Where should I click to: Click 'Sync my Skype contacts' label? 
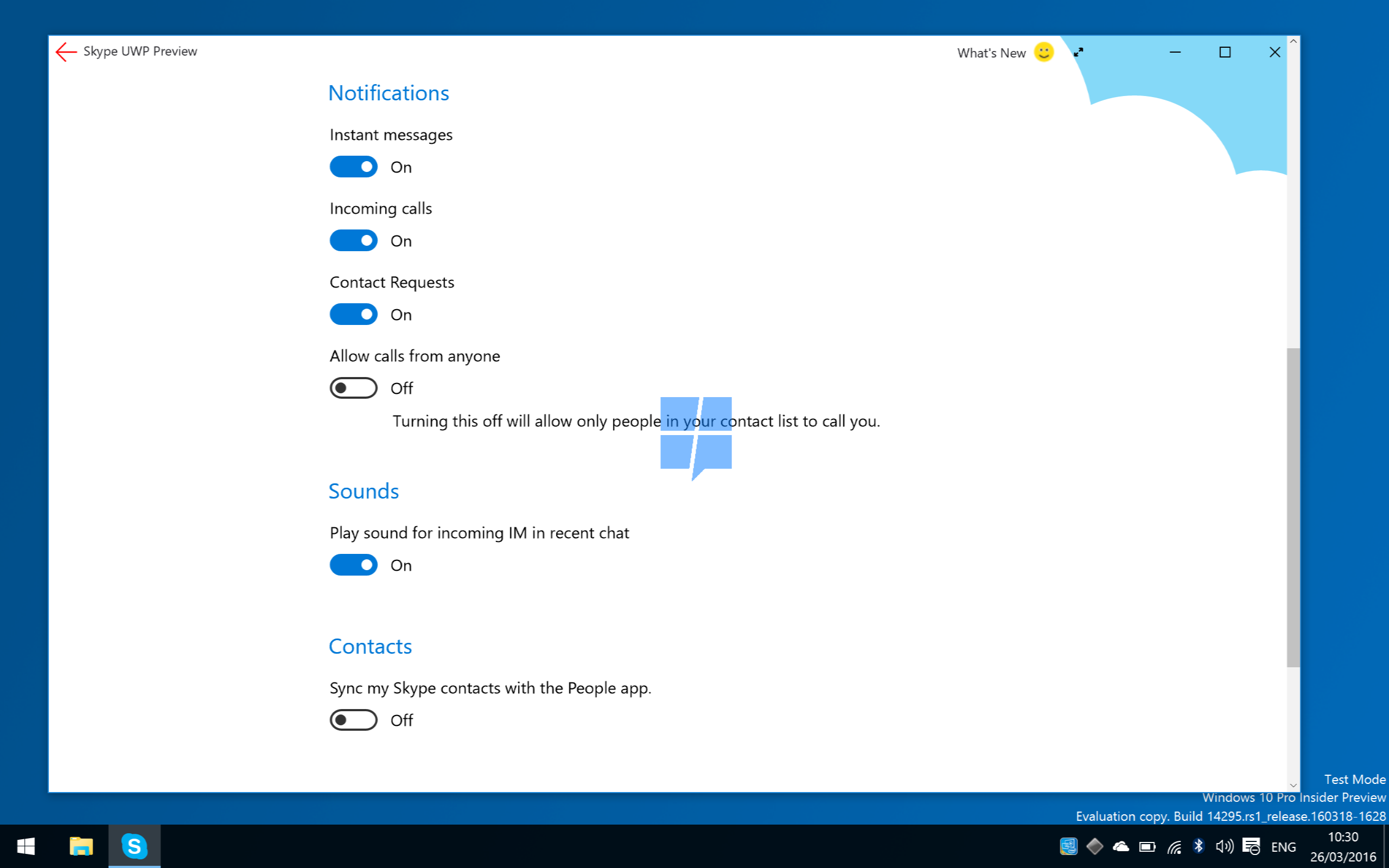490,688
